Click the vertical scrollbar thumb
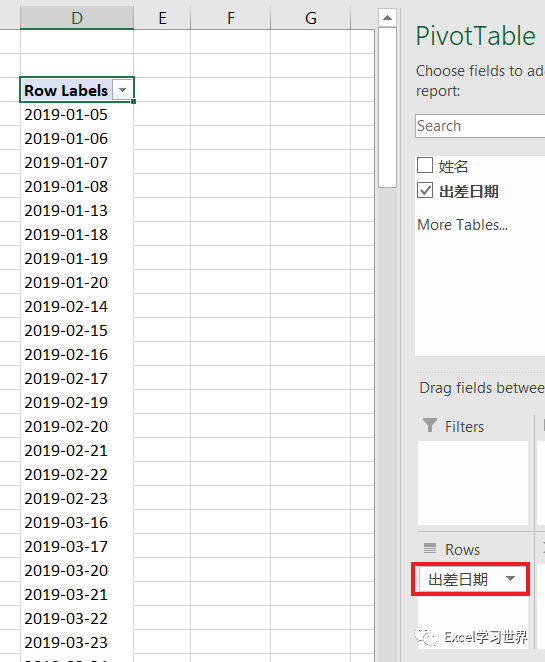Viewport: 545px width, 662px height. (x=387, y=108)
